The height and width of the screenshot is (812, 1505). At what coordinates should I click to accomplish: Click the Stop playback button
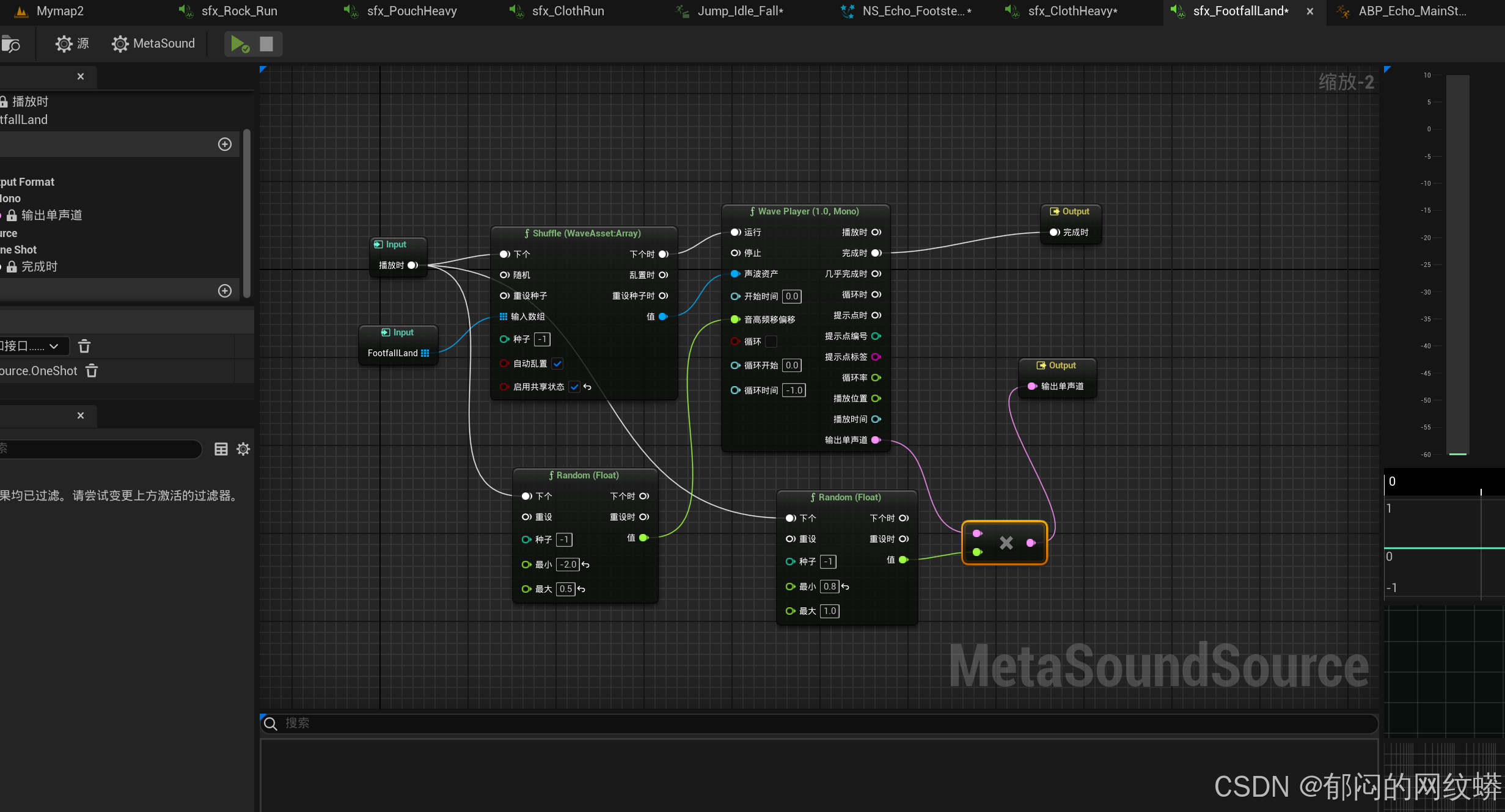(x=266, y=44)
